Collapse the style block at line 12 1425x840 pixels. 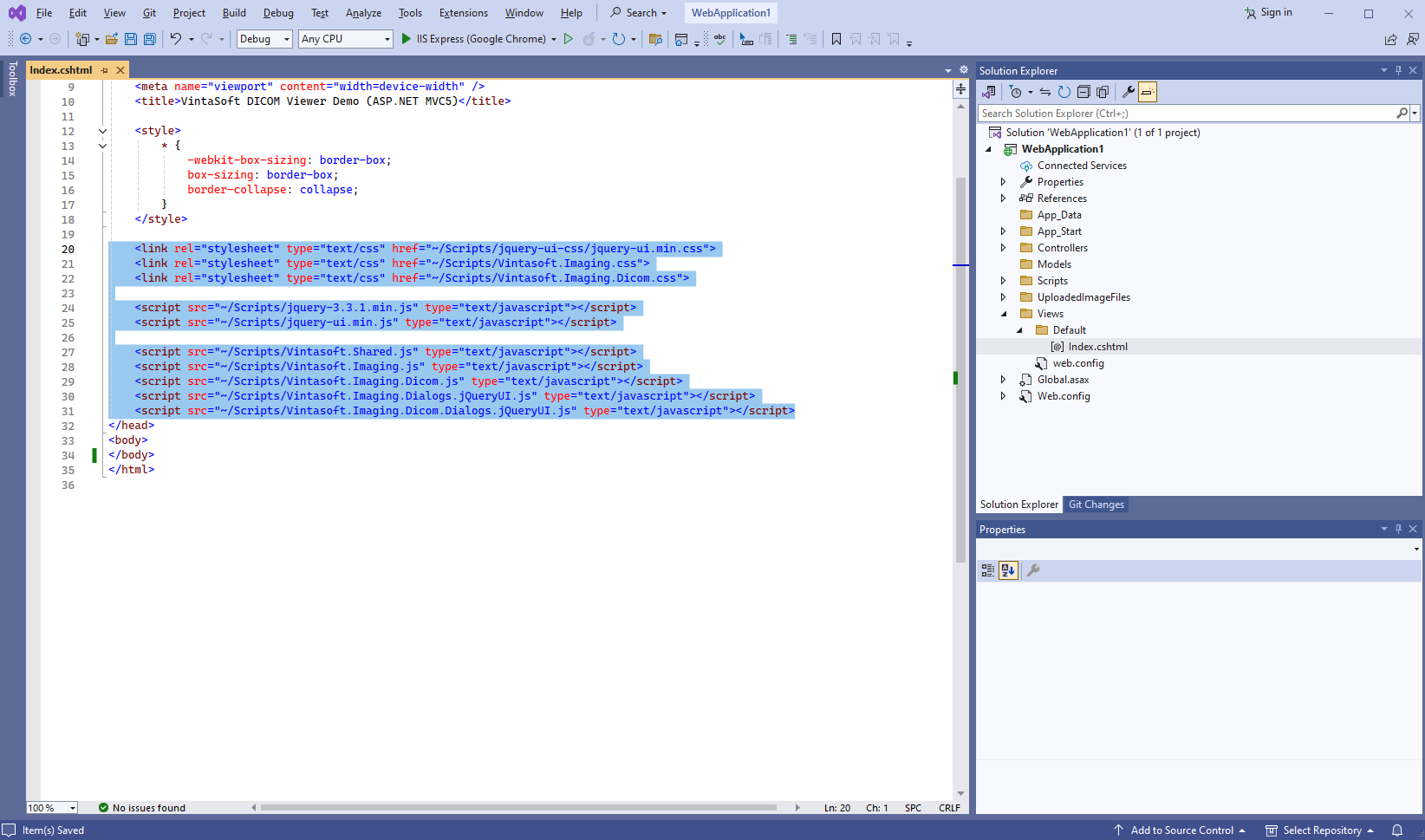[102, 131]
